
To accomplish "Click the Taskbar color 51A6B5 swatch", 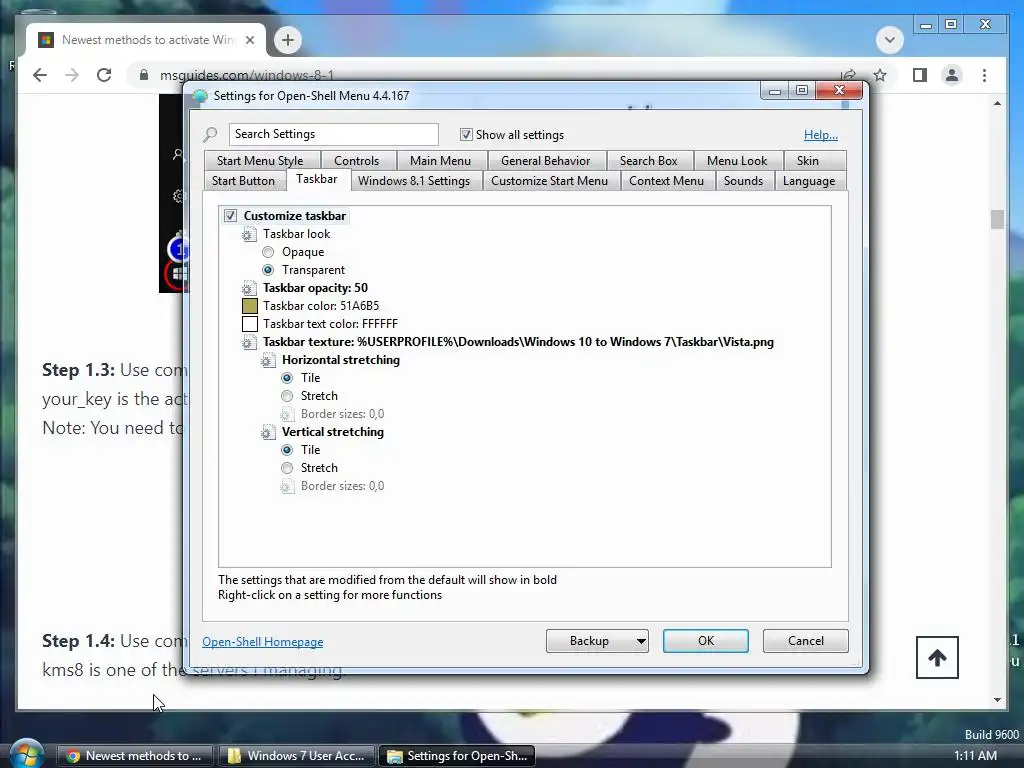I will (x=249, y=306).
